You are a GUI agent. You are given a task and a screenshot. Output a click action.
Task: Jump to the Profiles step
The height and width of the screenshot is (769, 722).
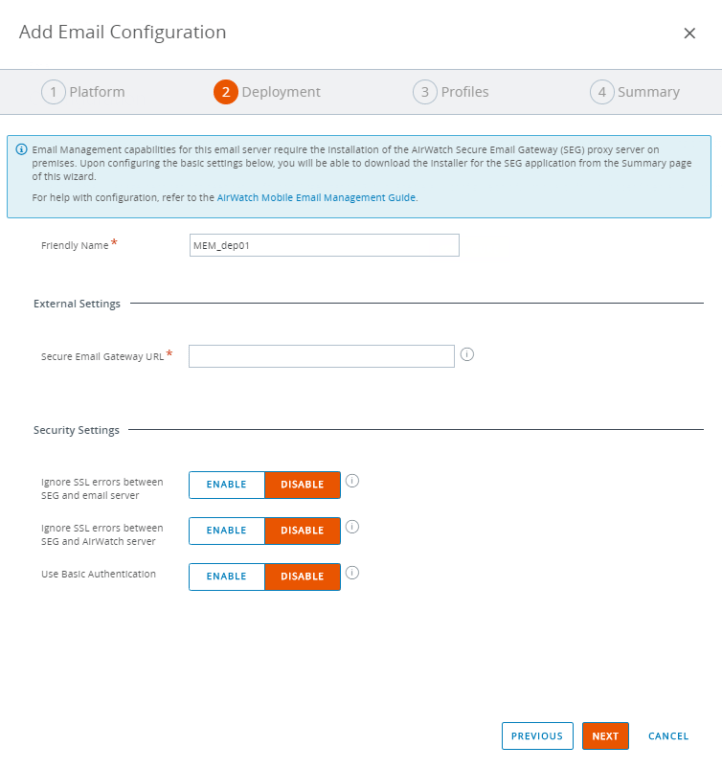tap(451, 92)
